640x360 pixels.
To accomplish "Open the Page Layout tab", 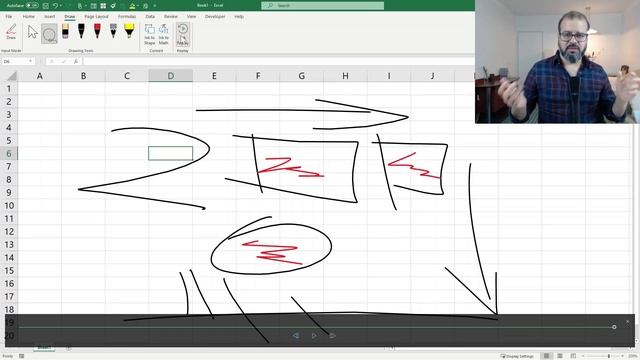I will click(96, 16).
